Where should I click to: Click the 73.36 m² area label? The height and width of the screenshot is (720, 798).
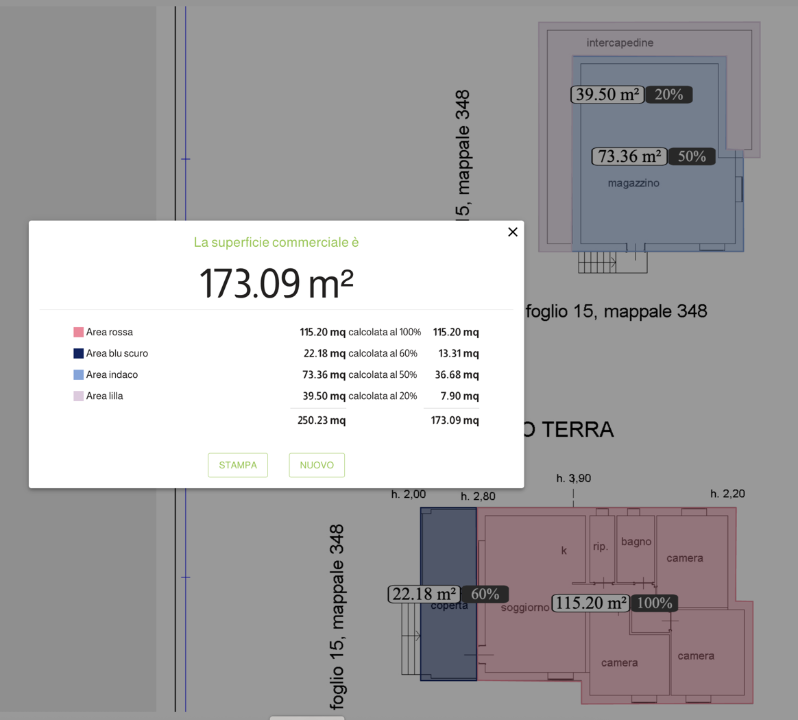(x=629, y=156)
